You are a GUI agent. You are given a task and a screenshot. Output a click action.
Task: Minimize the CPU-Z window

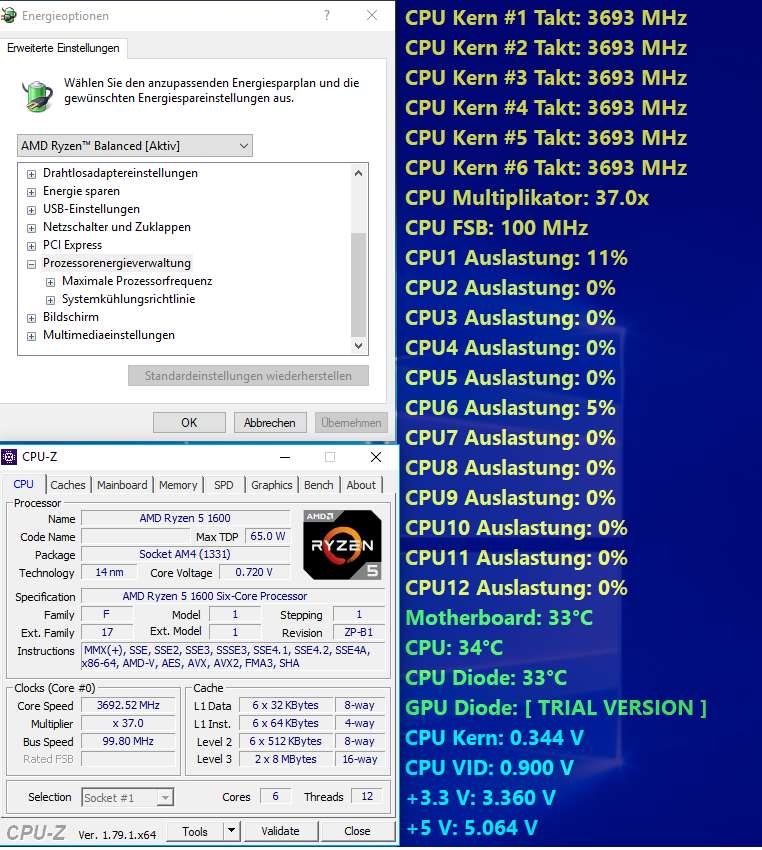(x=285, y=457)
